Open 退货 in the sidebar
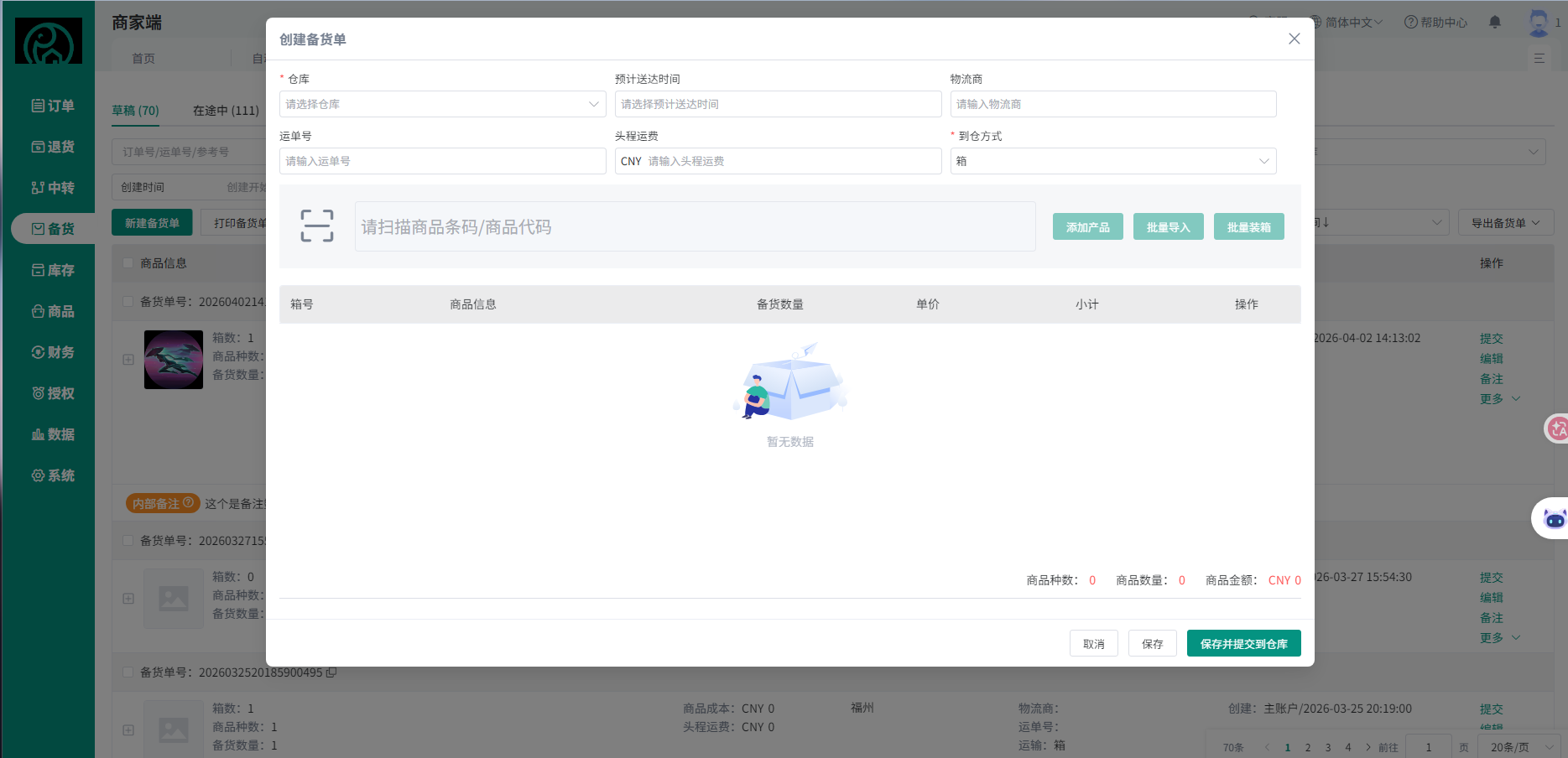The height and width of the screenshot is (758, 1568). point(53,147)
